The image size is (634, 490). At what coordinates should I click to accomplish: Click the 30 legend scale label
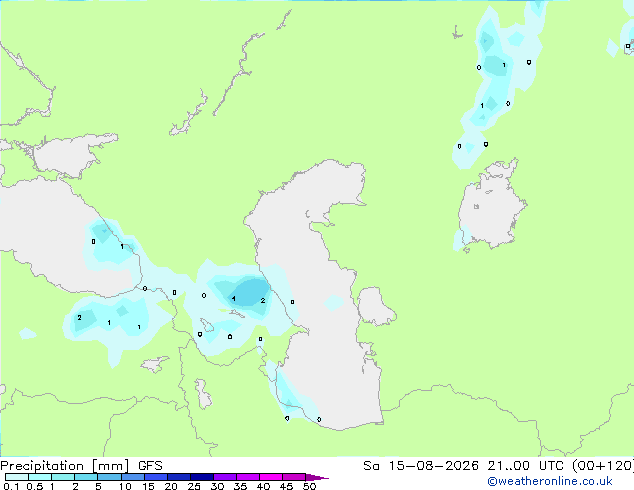coord(217,486)
